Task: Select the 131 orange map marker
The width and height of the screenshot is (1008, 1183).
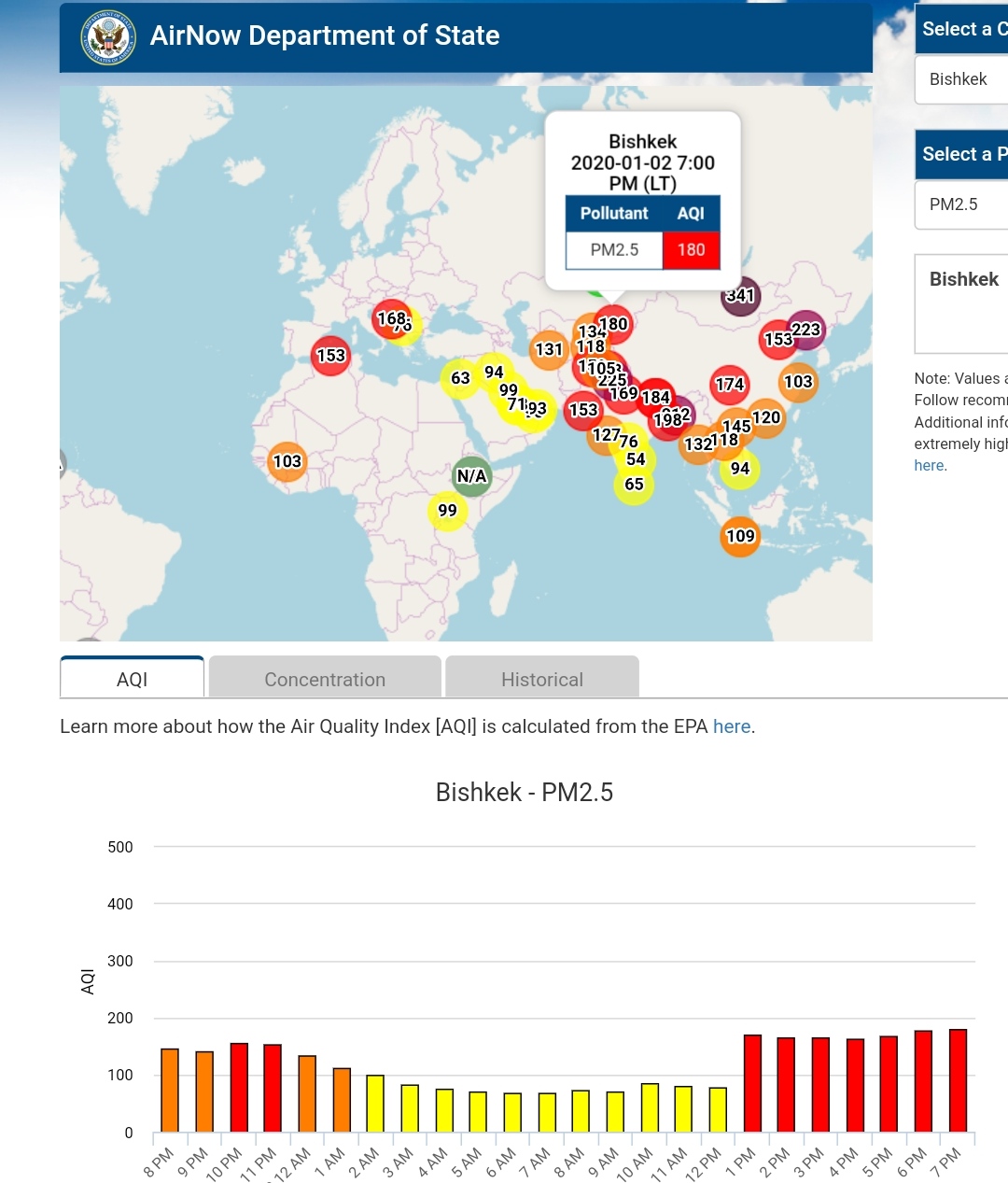Action: (549, 349)
